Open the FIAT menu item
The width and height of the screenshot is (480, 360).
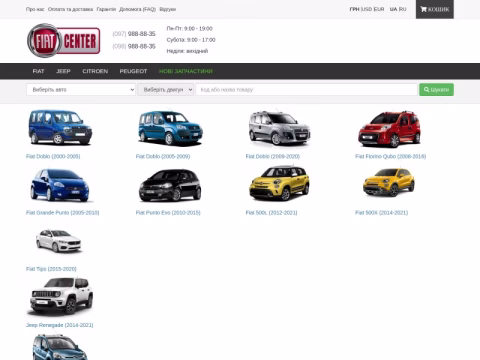[38, 71]
